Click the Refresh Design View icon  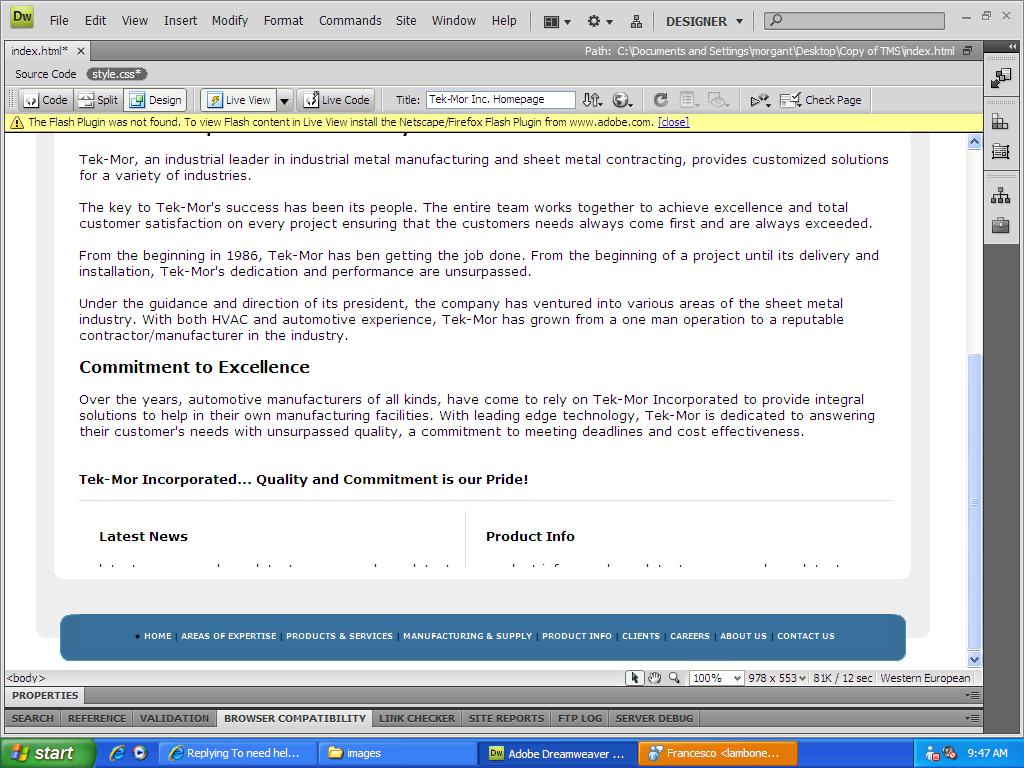click(660, 100)
